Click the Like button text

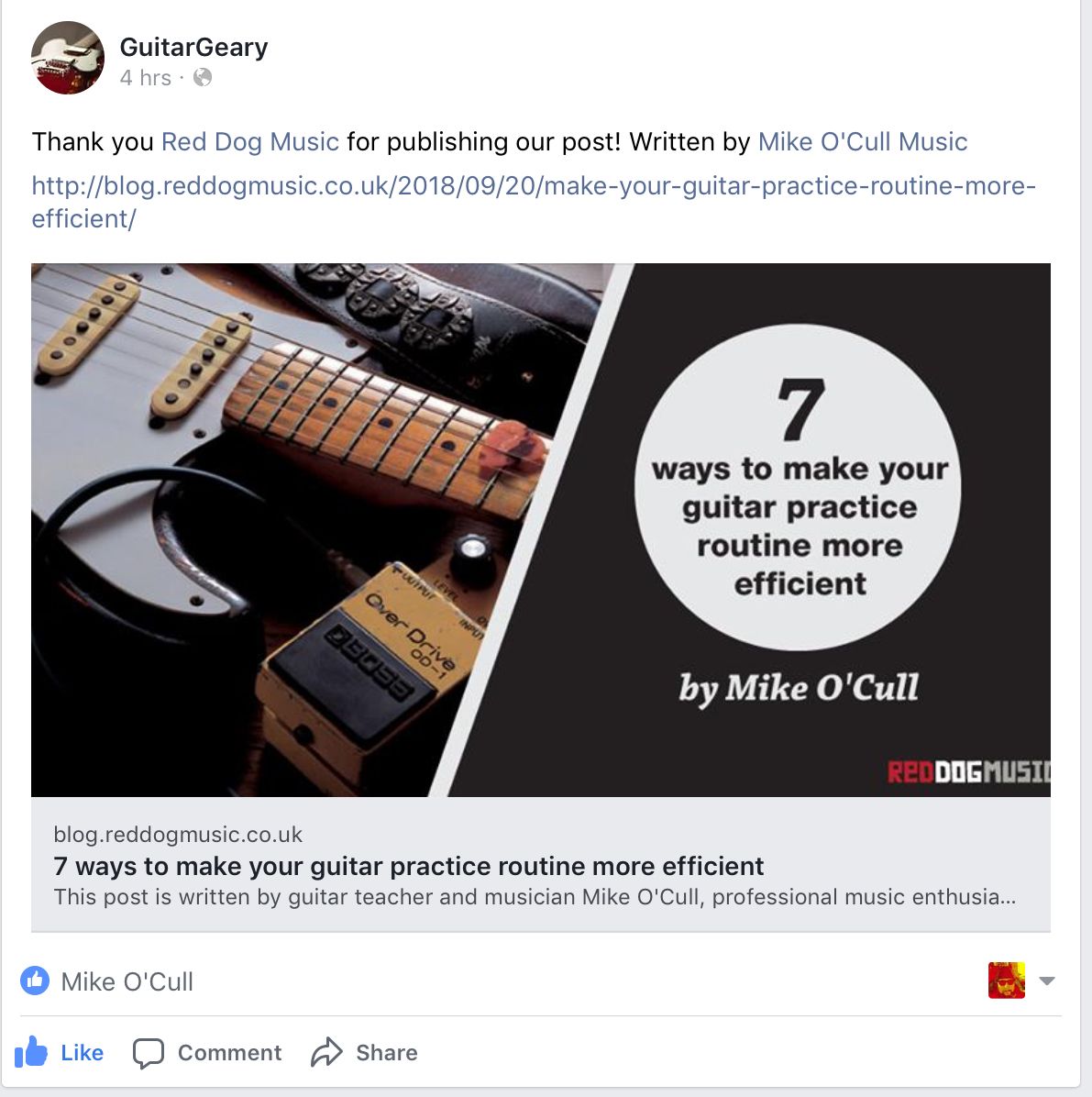pyautogui.click(x=82, y=1052)
